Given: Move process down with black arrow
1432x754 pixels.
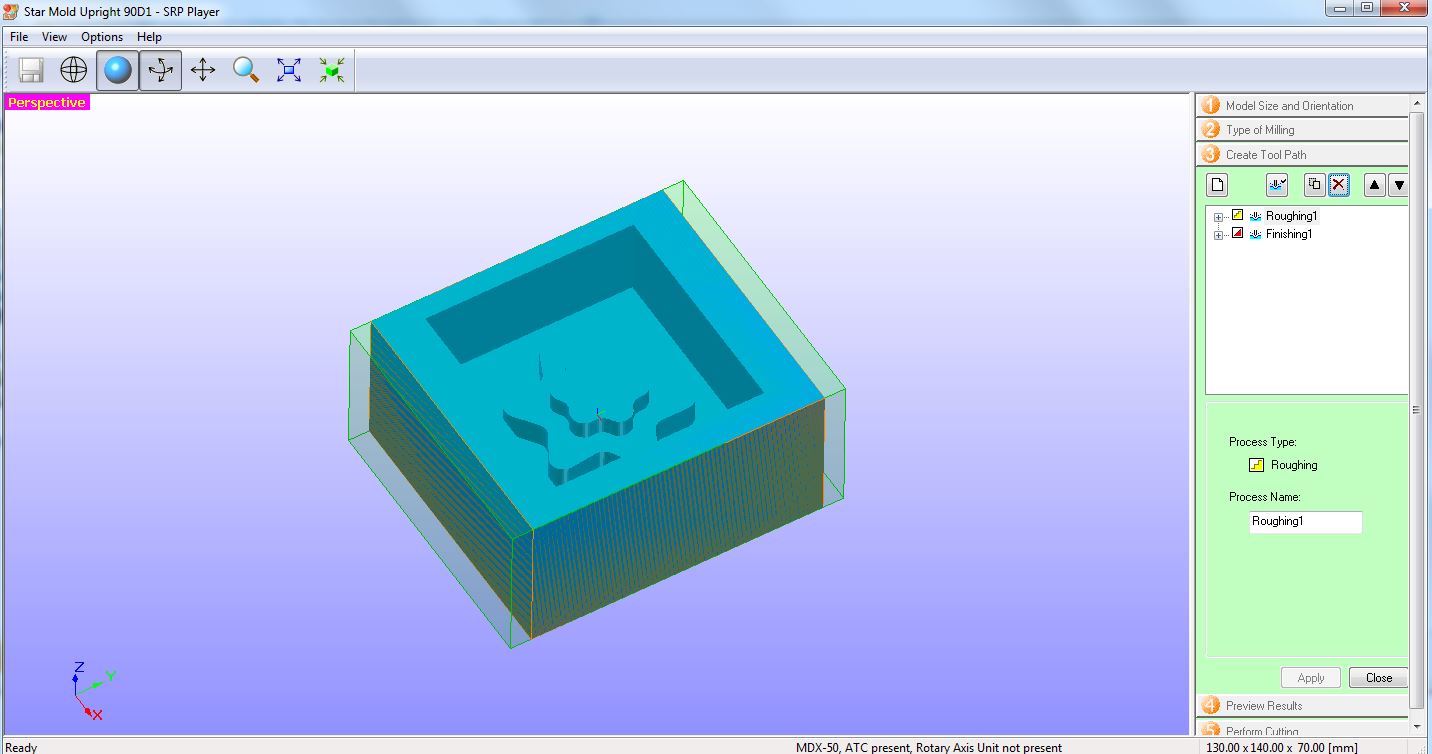Looking at the screenshot, I should point(1399,185).
